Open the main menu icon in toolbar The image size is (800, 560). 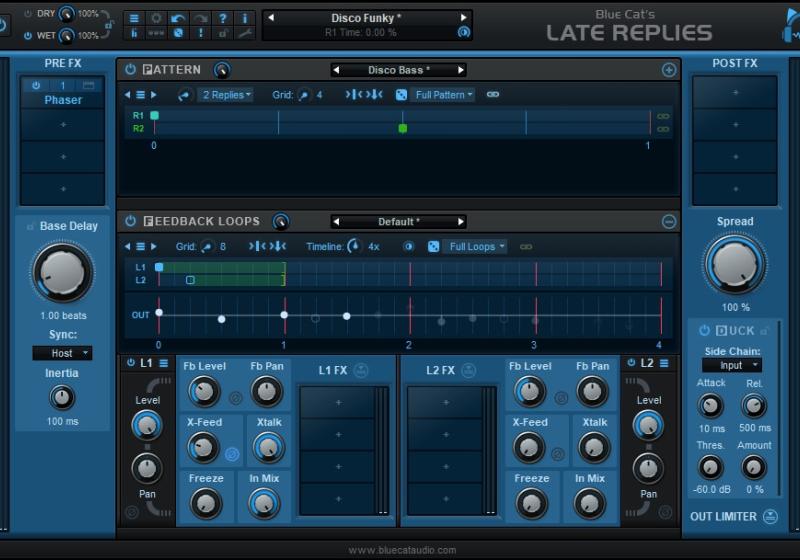pyautogui.click(x=134, y=18)
